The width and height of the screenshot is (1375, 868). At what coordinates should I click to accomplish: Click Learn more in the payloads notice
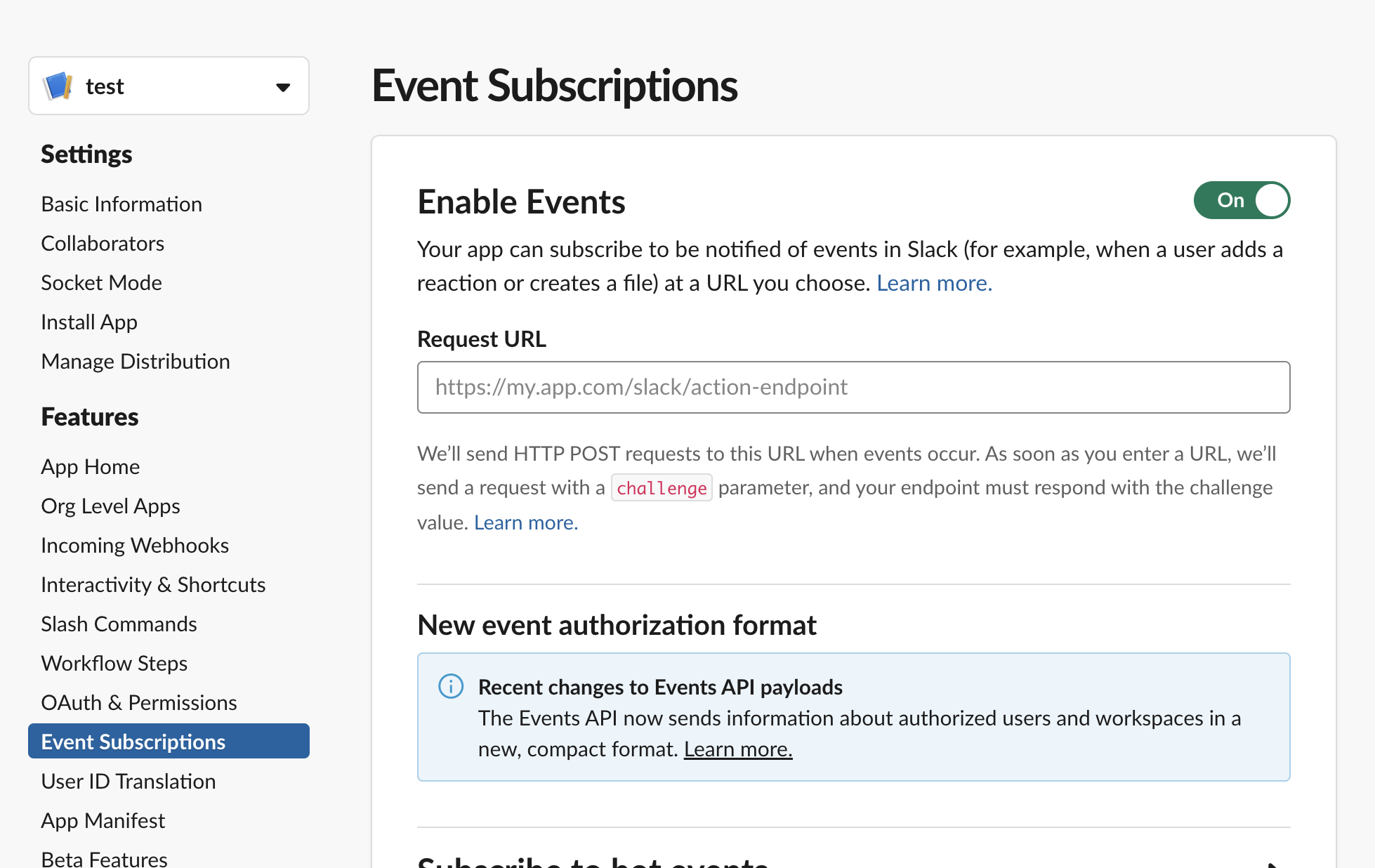pos(738,749)
